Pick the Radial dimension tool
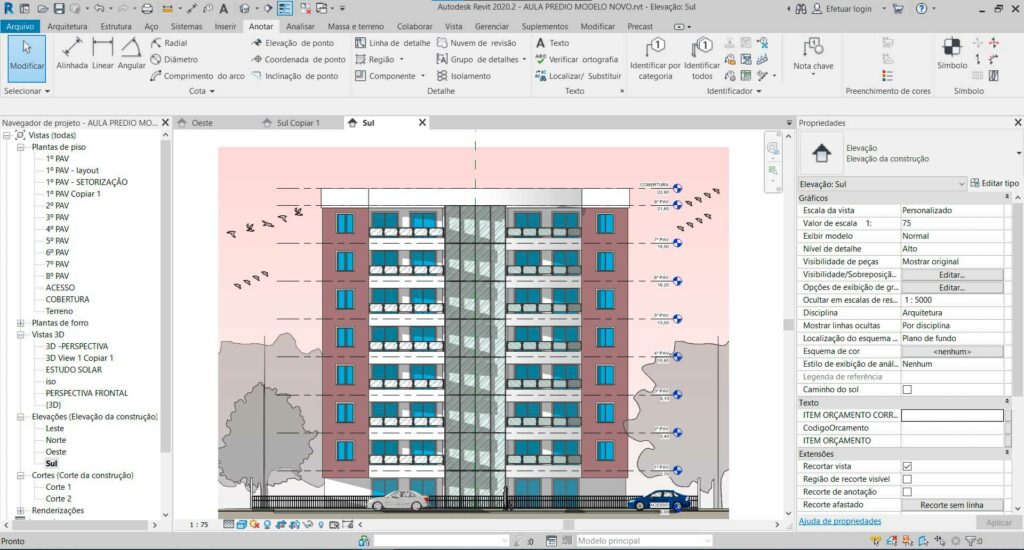Viewport: 1024px width, 550px height. (x=169, y=42)
